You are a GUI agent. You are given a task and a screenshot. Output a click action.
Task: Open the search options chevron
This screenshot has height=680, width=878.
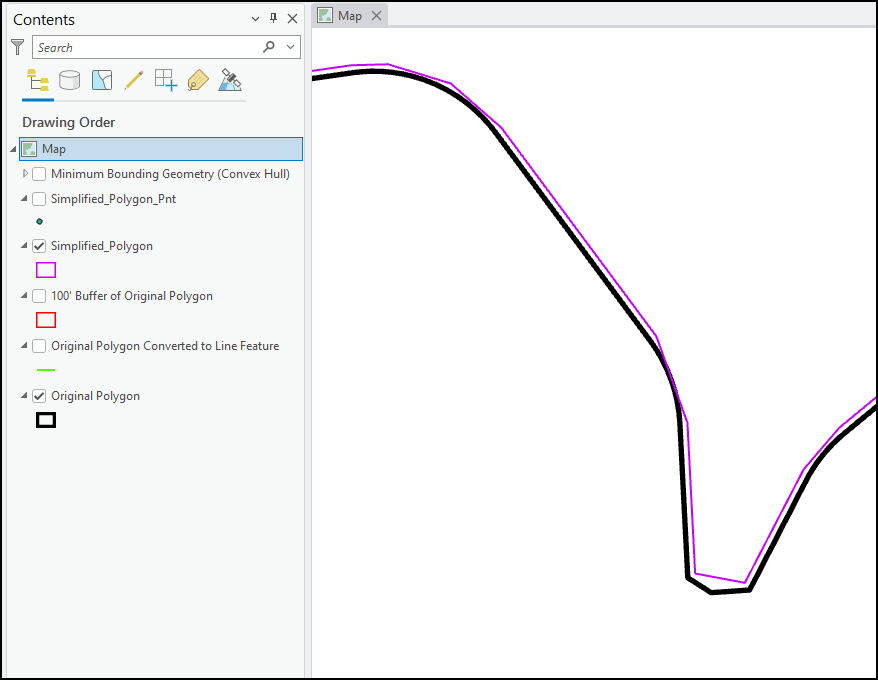[289, 46]
